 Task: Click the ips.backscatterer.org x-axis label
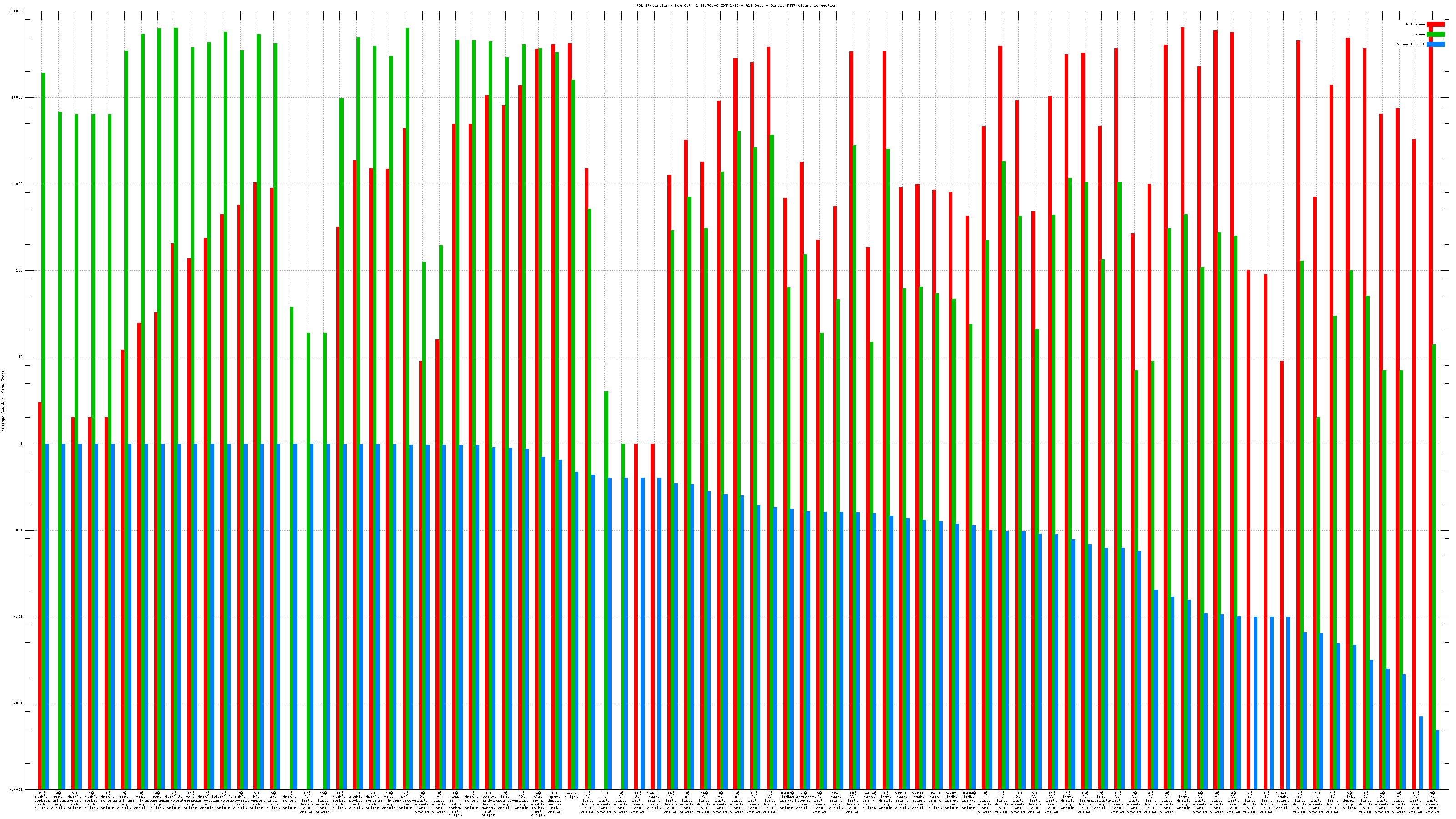(505, 801)
